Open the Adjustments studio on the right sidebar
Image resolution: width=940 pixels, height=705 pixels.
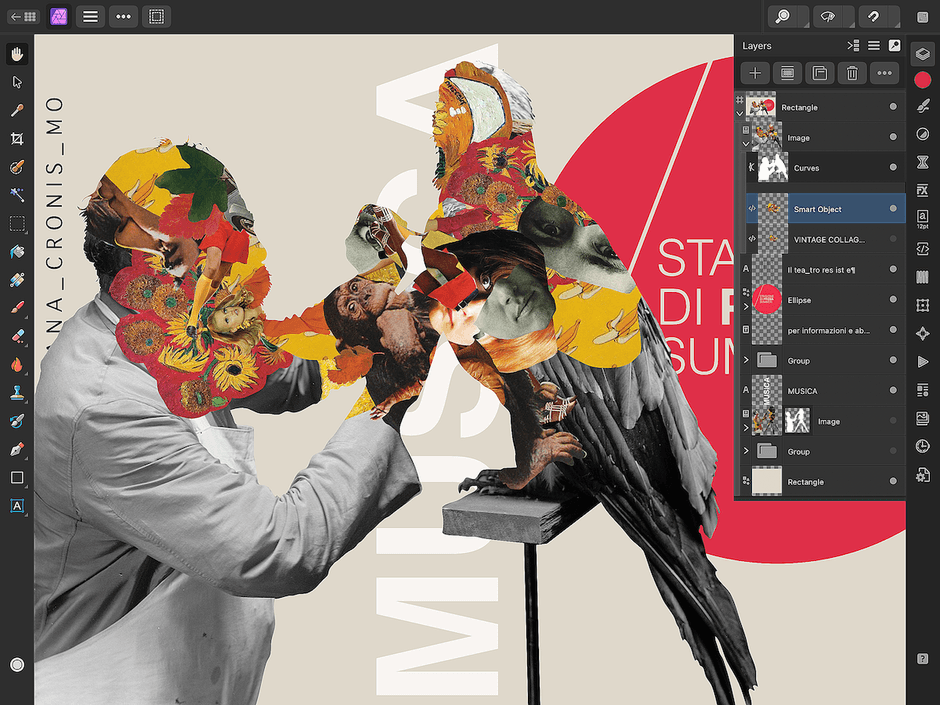click(x=922, y=133)
